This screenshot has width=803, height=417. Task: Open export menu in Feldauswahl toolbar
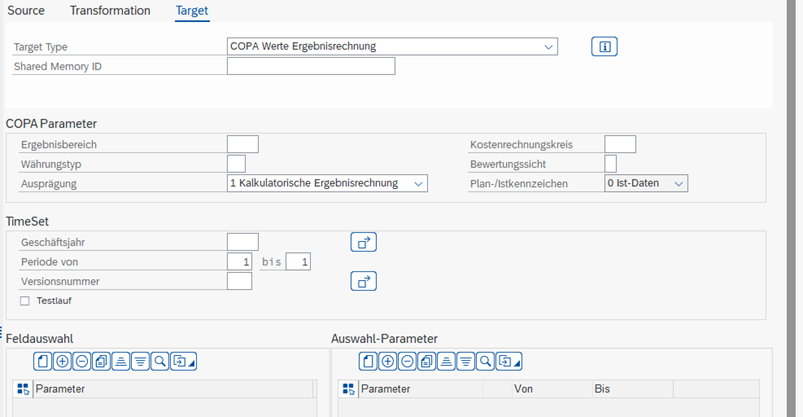(184, 362)
